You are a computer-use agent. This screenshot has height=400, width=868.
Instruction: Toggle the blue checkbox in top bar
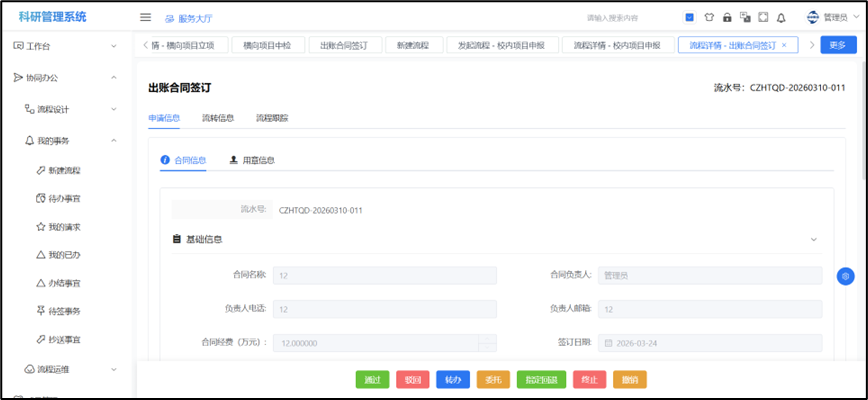[x=690, y=17]
